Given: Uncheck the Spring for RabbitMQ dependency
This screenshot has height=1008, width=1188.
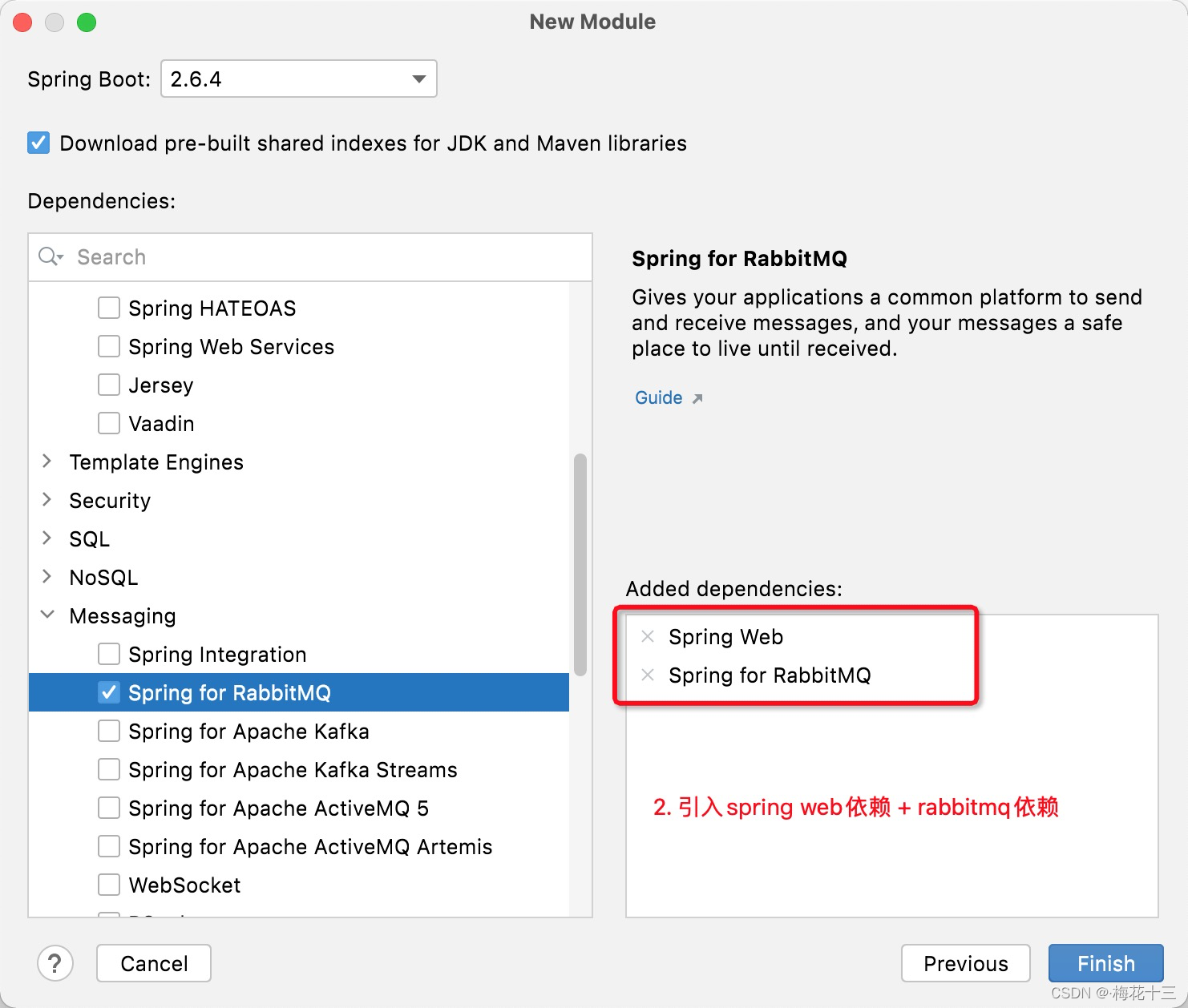Looking at the screenshot, I should coord(109,692).
